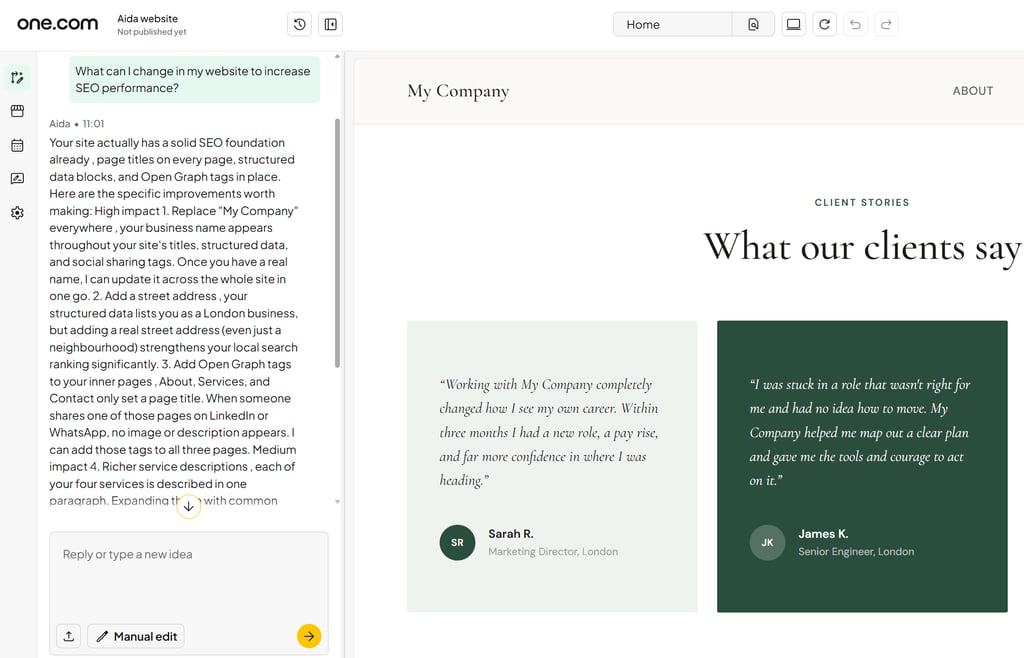This screenshot has height=658, width=1024.
Task: Switch to desktop preview device icon
Action: coord(793,25)
